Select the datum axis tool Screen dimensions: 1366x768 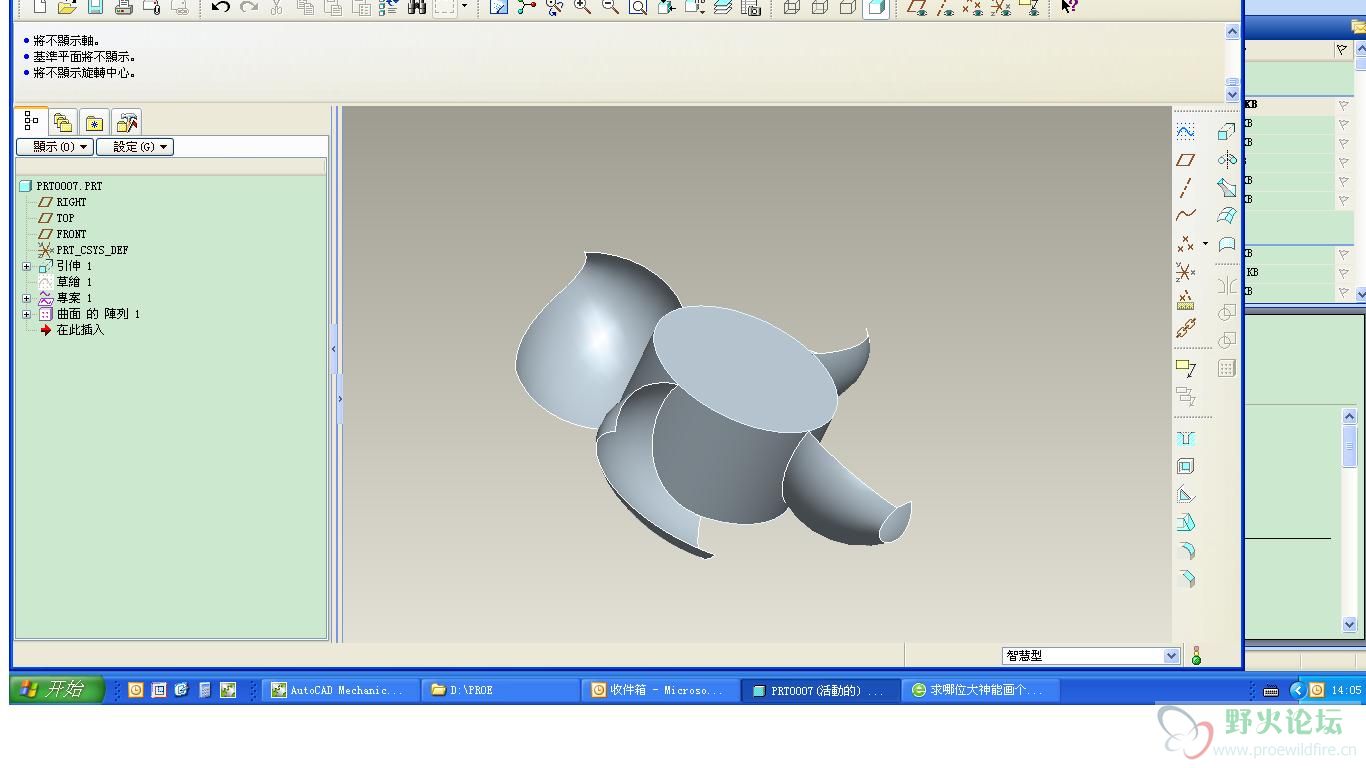[x=1186, y=187]
